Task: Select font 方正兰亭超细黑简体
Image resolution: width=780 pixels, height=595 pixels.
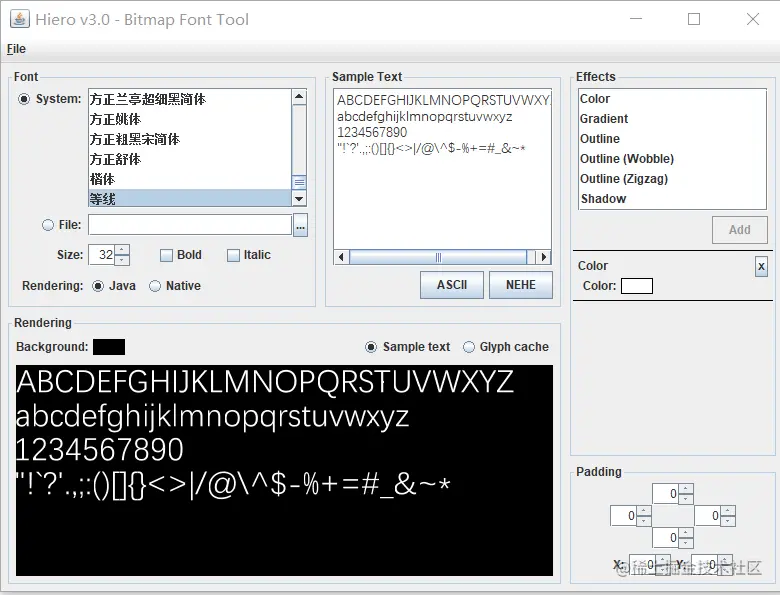Action: [189, 99]
